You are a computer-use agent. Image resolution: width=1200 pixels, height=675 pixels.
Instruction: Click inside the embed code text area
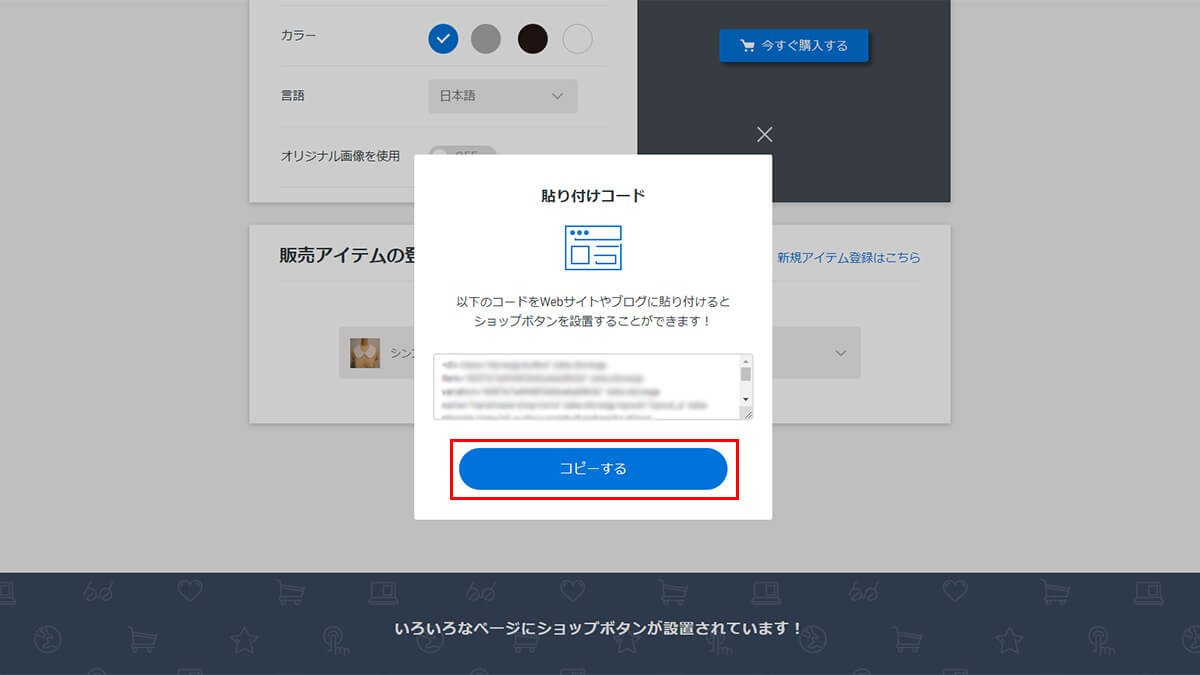click(587, 386)
